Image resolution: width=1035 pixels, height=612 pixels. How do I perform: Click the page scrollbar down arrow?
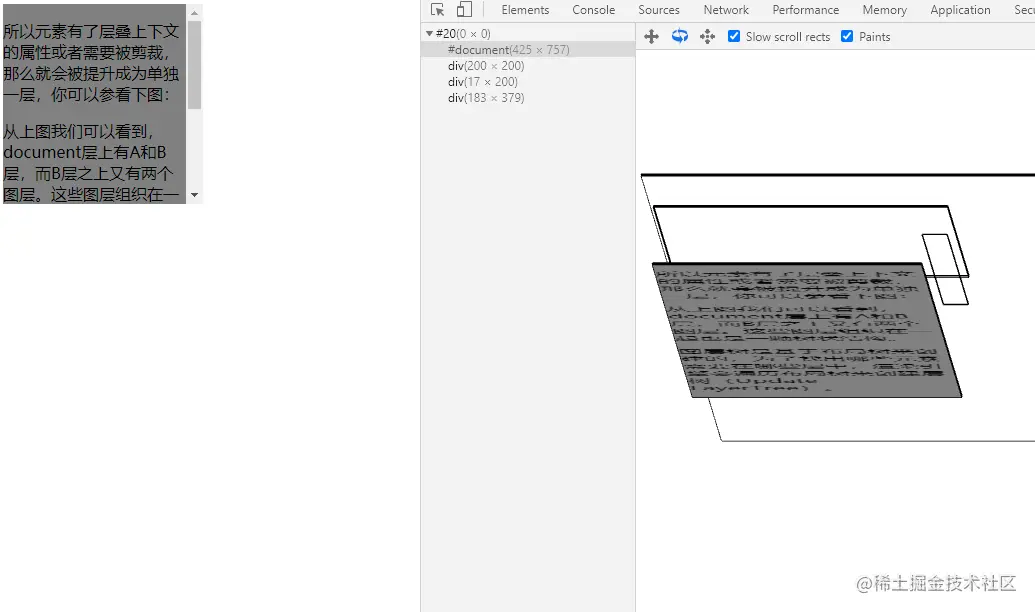194,195
